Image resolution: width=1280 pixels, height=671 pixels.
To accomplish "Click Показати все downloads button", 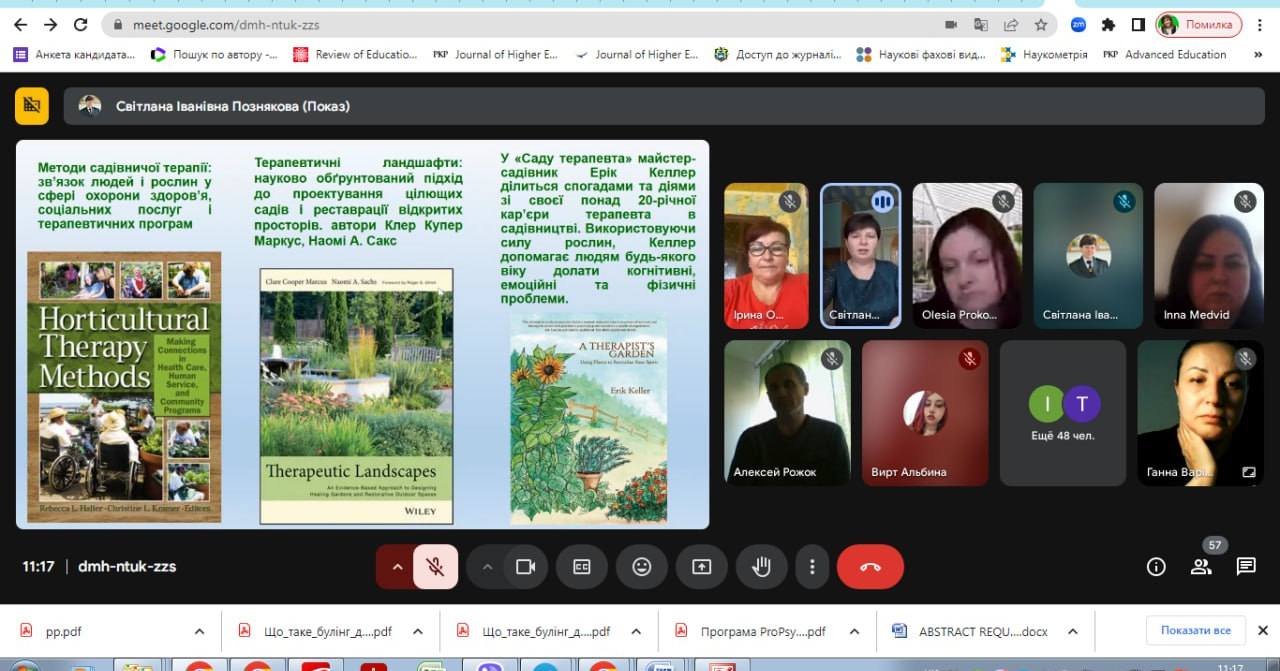I will click(1195, 631).
